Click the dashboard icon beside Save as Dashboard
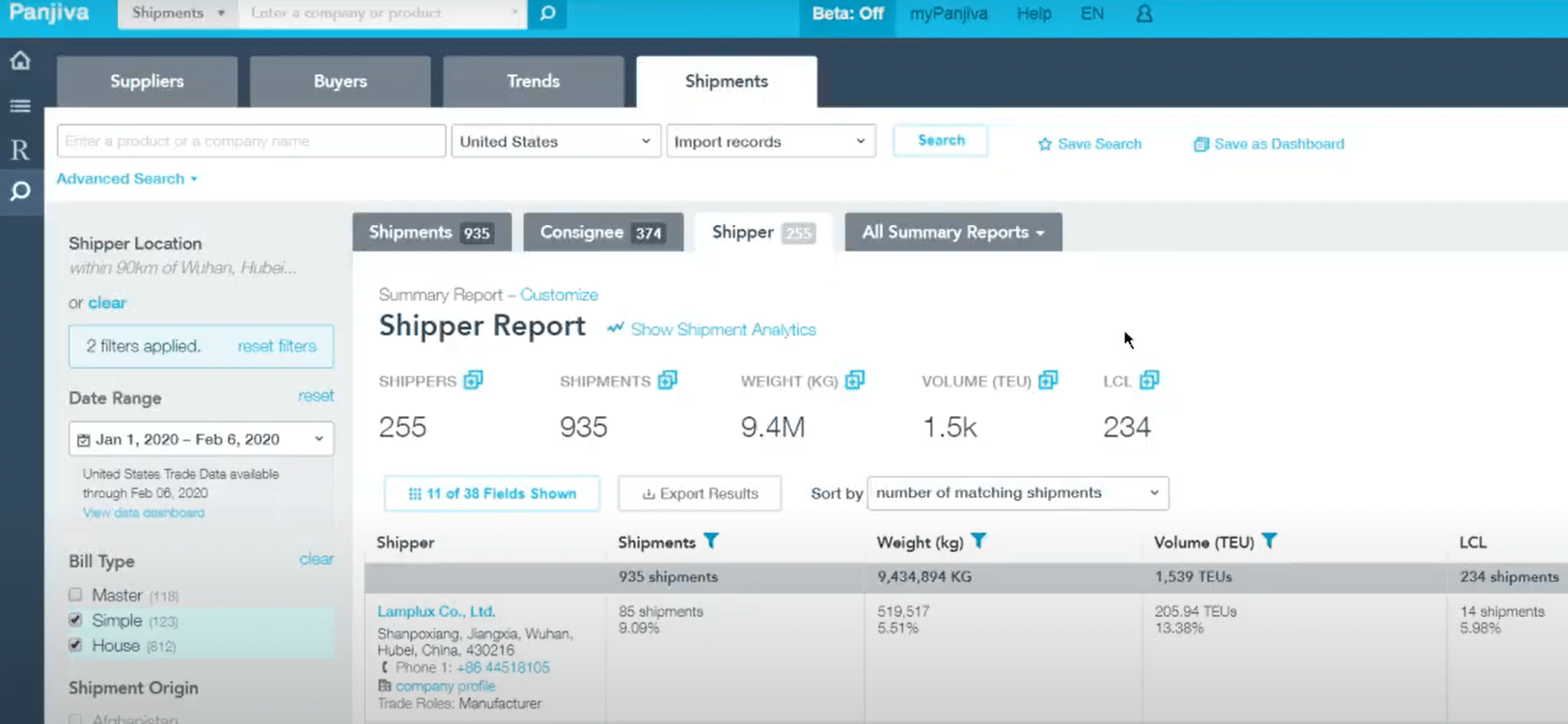The width and height of the screenshot is (1568, 724). tap(1201, 144)
